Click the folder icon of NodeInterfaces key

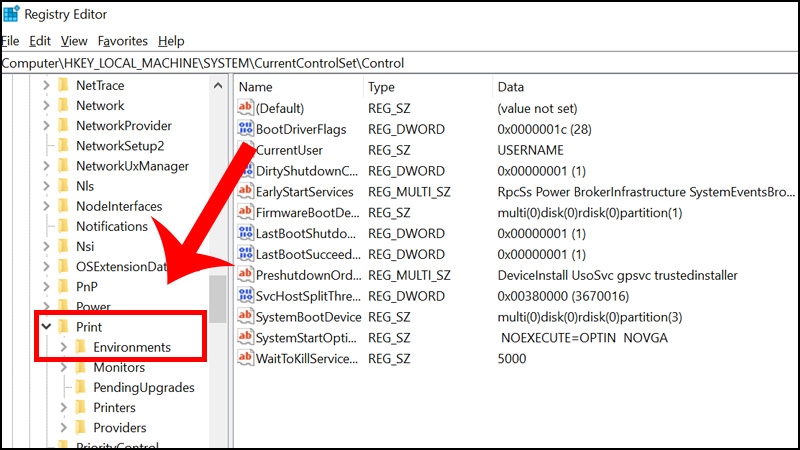click(63, 206)
